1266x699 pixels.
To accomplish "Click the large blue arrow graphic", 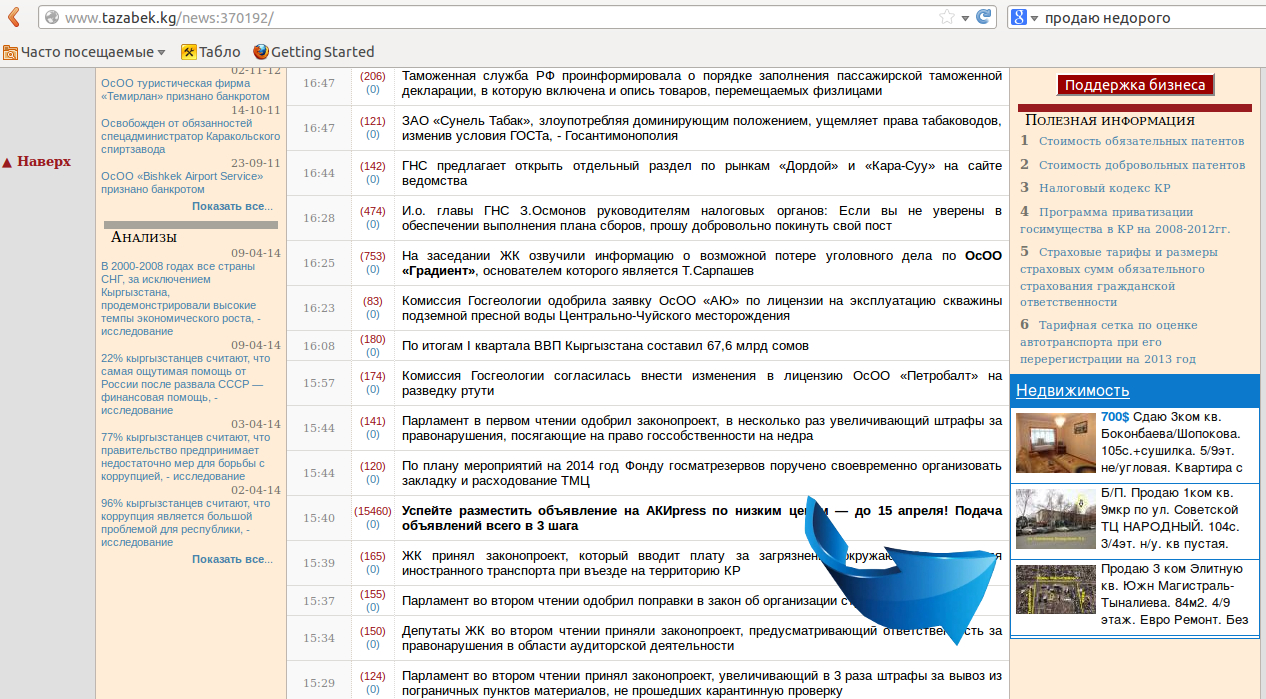I will click(x=900, y=570).
